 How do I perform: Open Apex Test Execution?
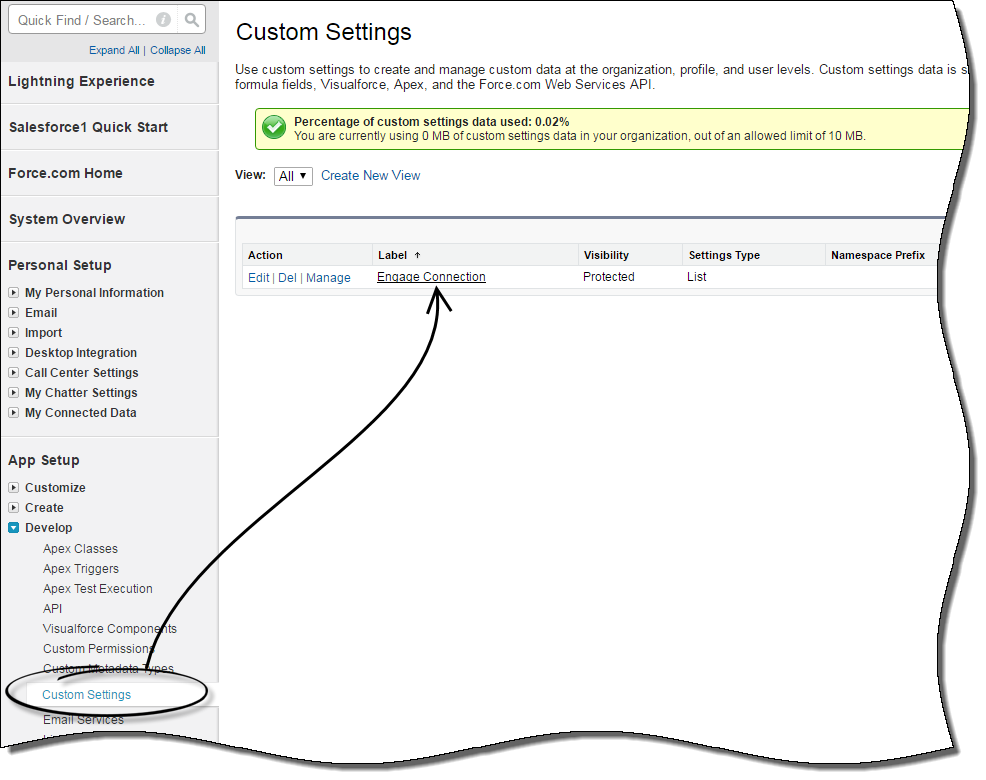point(97,589)
